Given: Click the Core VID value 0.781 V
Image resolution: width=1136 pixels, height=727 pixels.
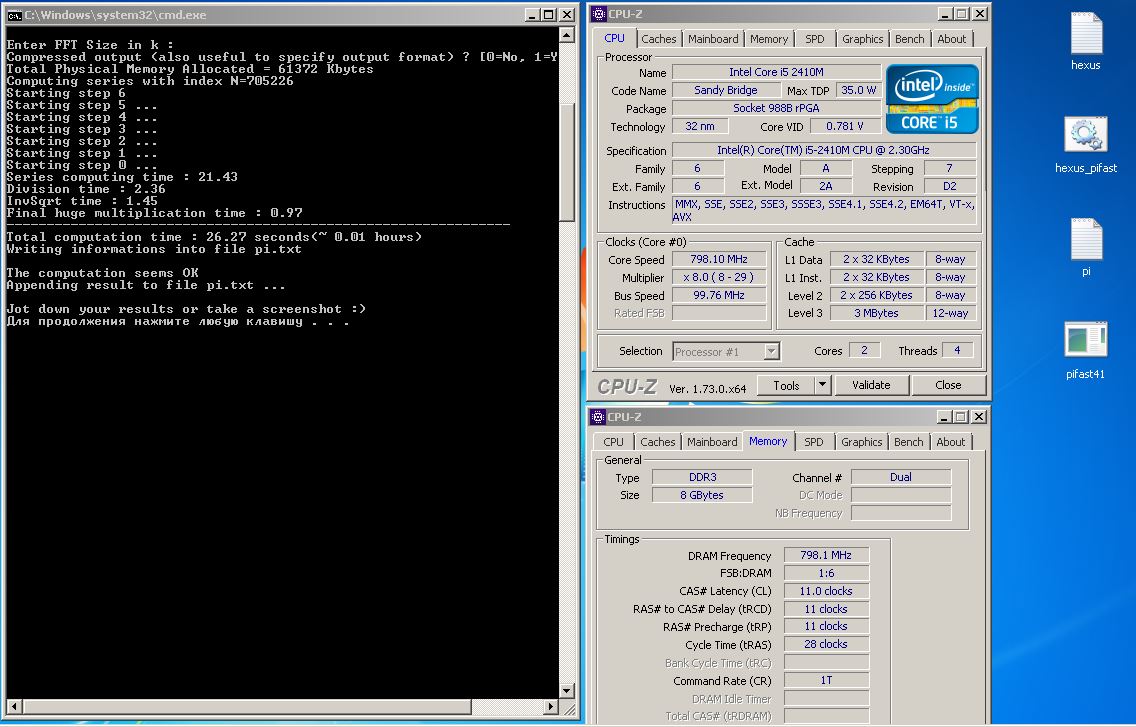Looking at the screenshot, I should pyautogui.click(x=844, y=126).
